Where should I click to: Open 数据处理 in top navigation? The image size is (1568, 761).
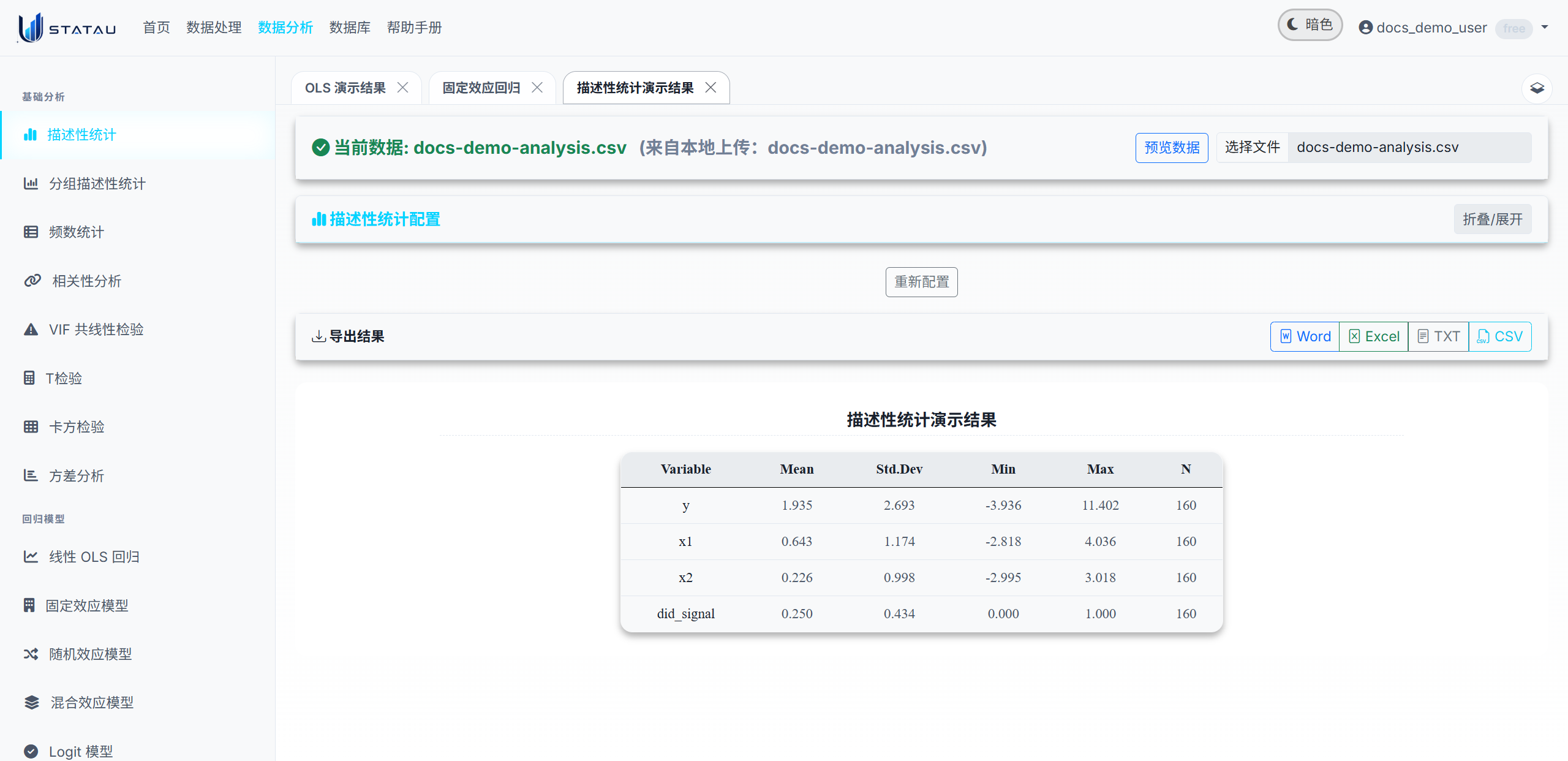pos(214,28)
